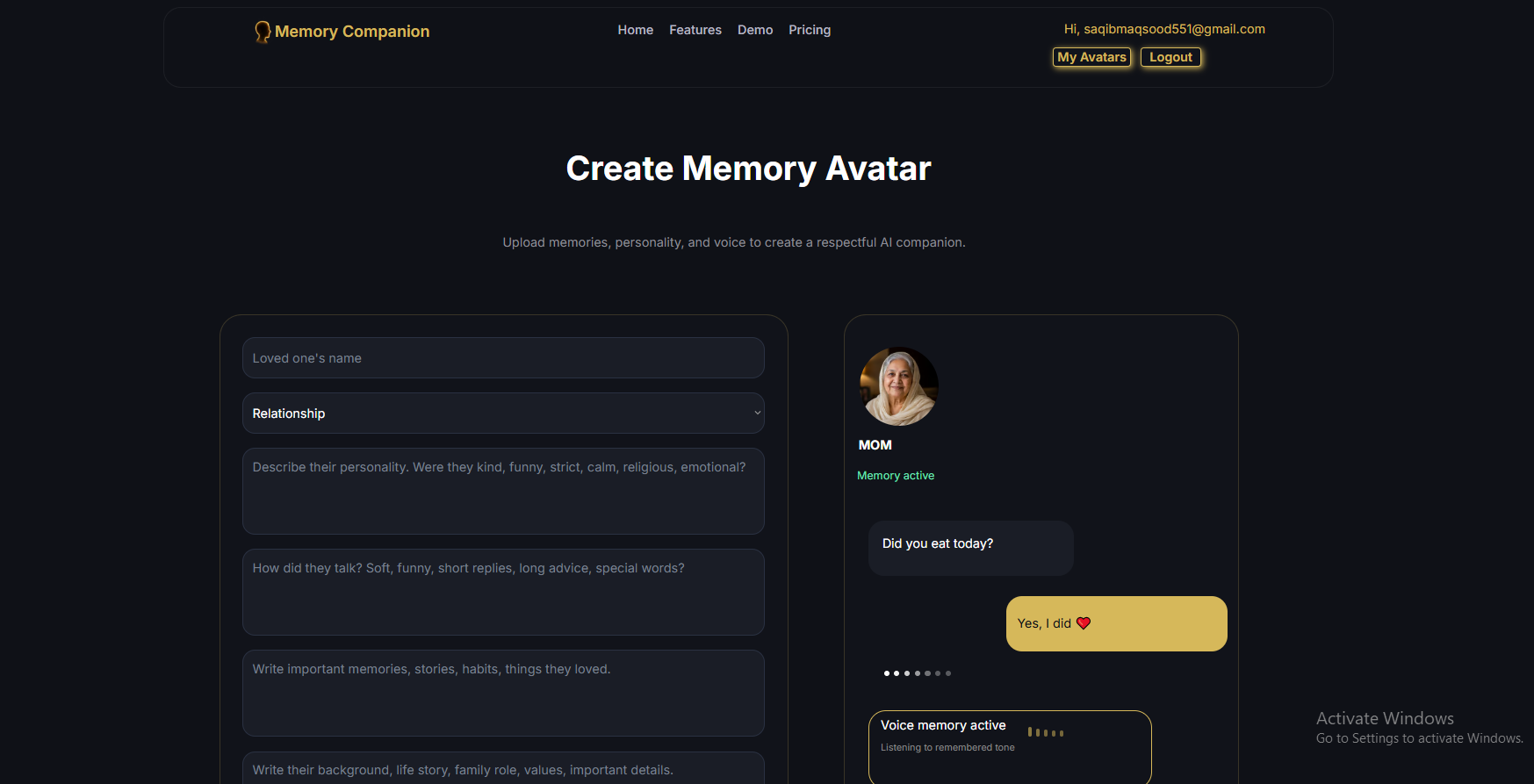Click into the personality description textarea
Image resolution: width=1534 pixels, height=784 pixels.
[x=503, y=492]
